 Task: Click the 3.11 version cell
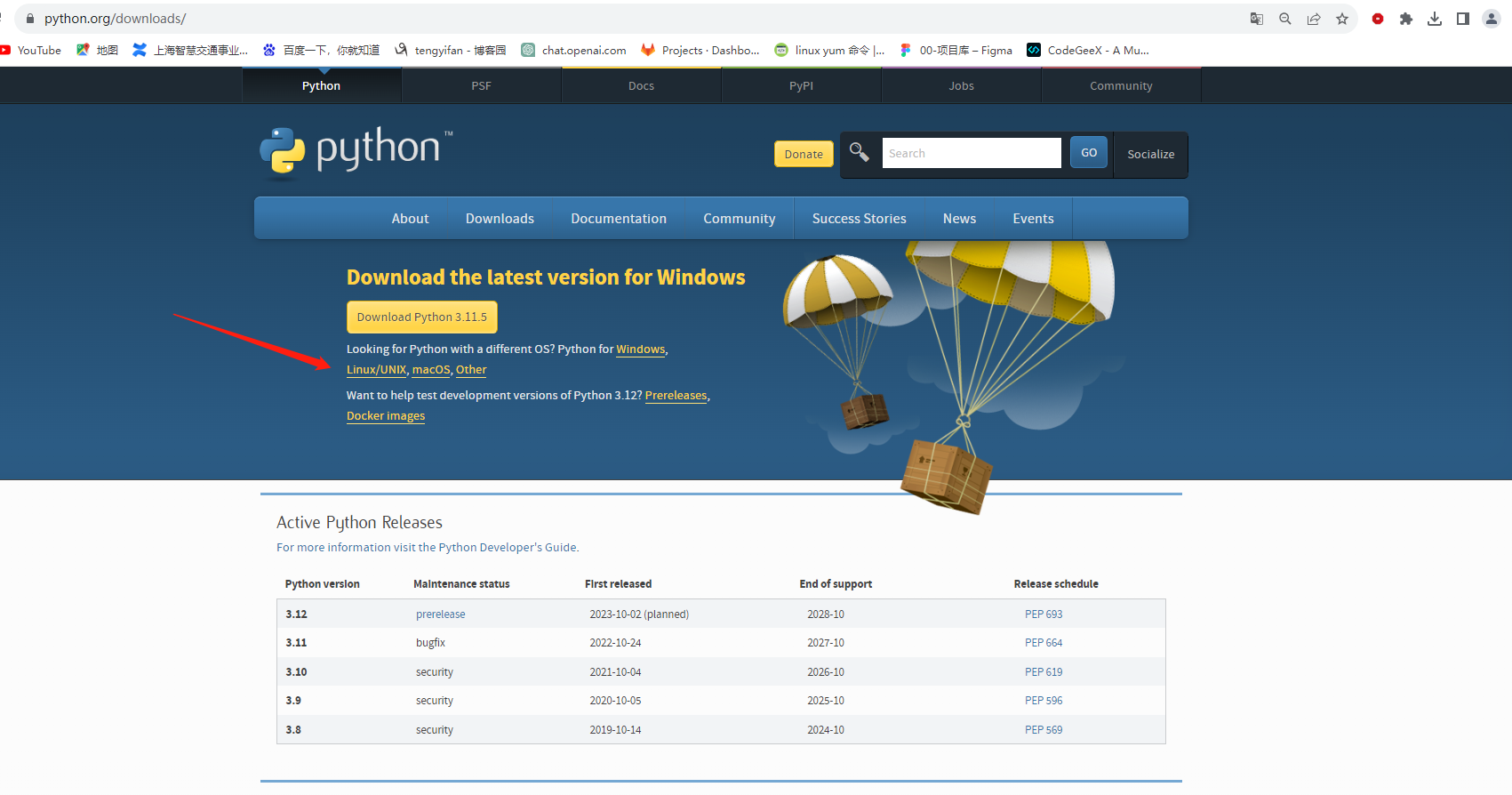click(x=296, y=643)
